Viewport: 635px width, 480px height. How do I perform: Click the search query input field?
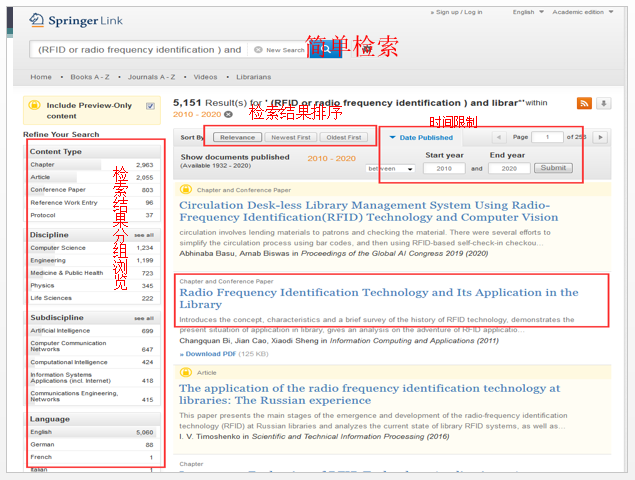pos(140,50)
